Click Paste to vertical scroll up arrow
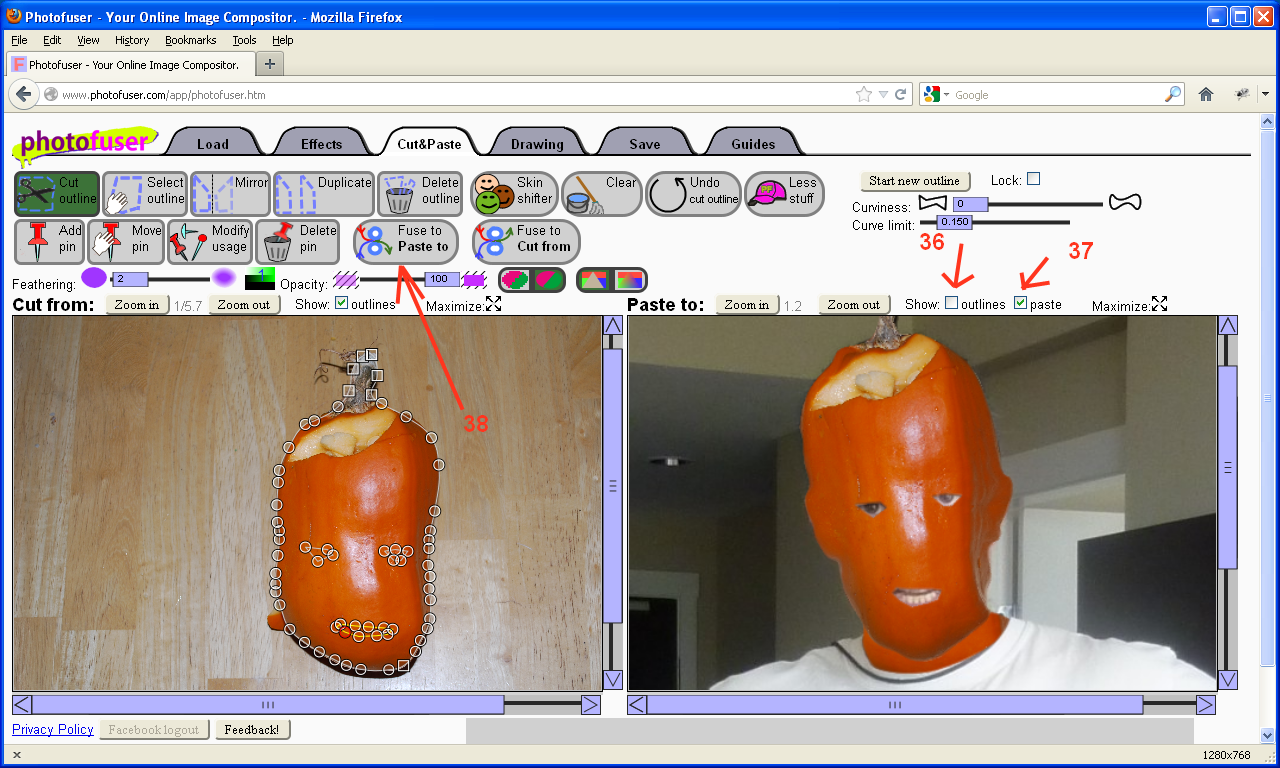 pyautogui.click(x=1228, y=325)
